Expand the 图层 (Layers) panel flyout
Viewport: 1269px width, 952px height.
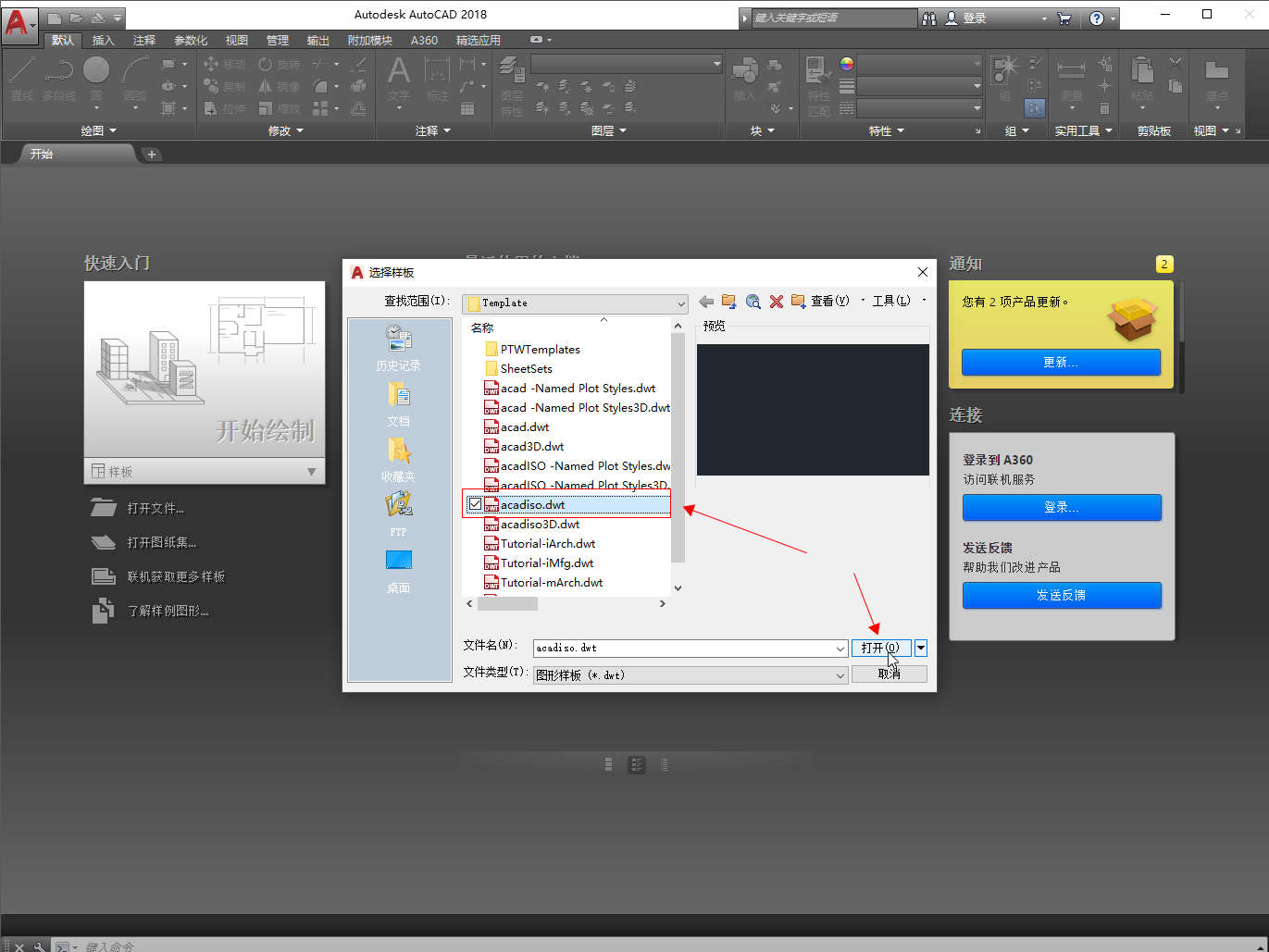pyautogui.click(x=609, y=130)
